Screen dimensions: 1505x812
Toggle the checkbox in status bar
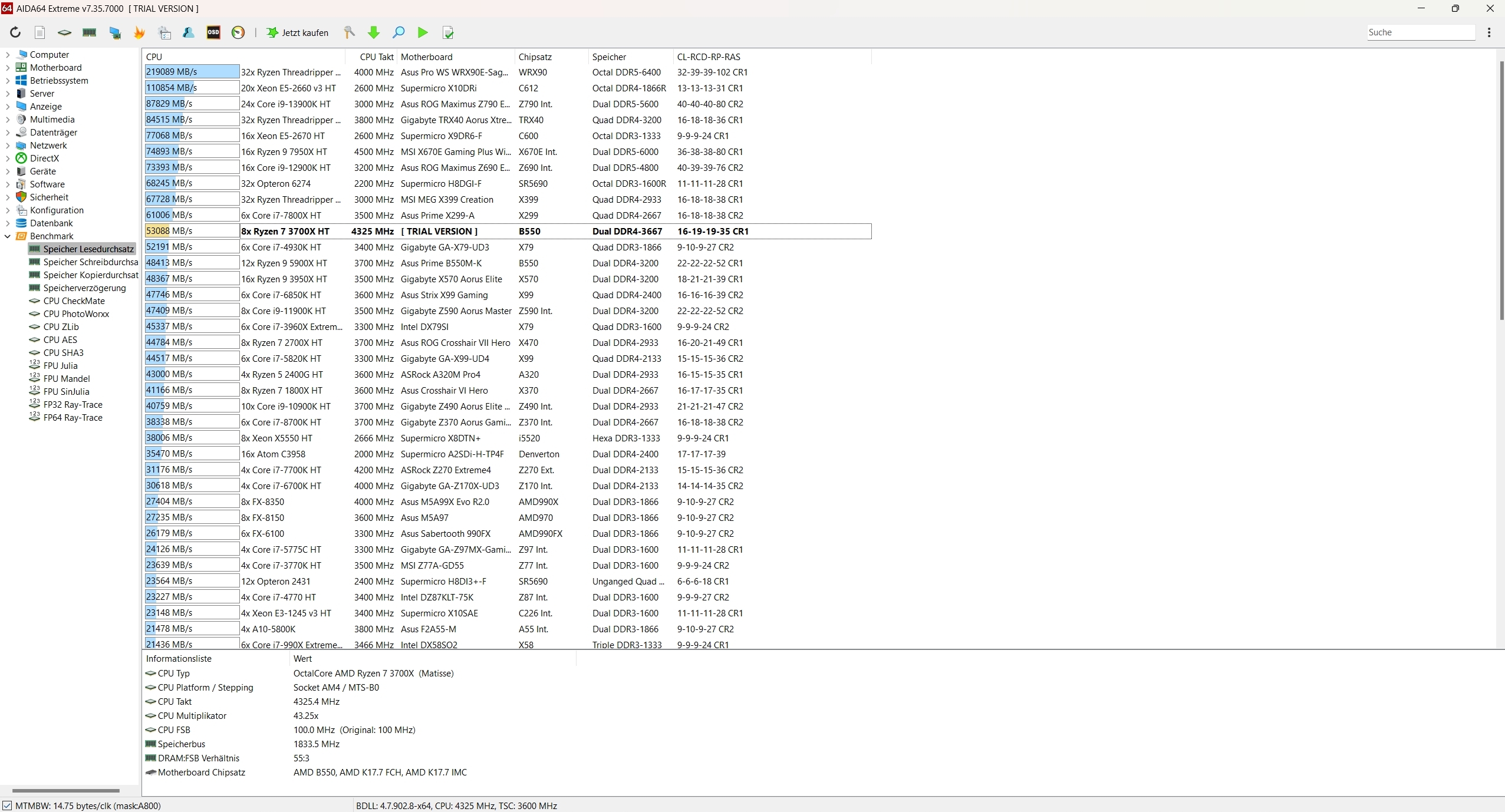click(7, 806)
